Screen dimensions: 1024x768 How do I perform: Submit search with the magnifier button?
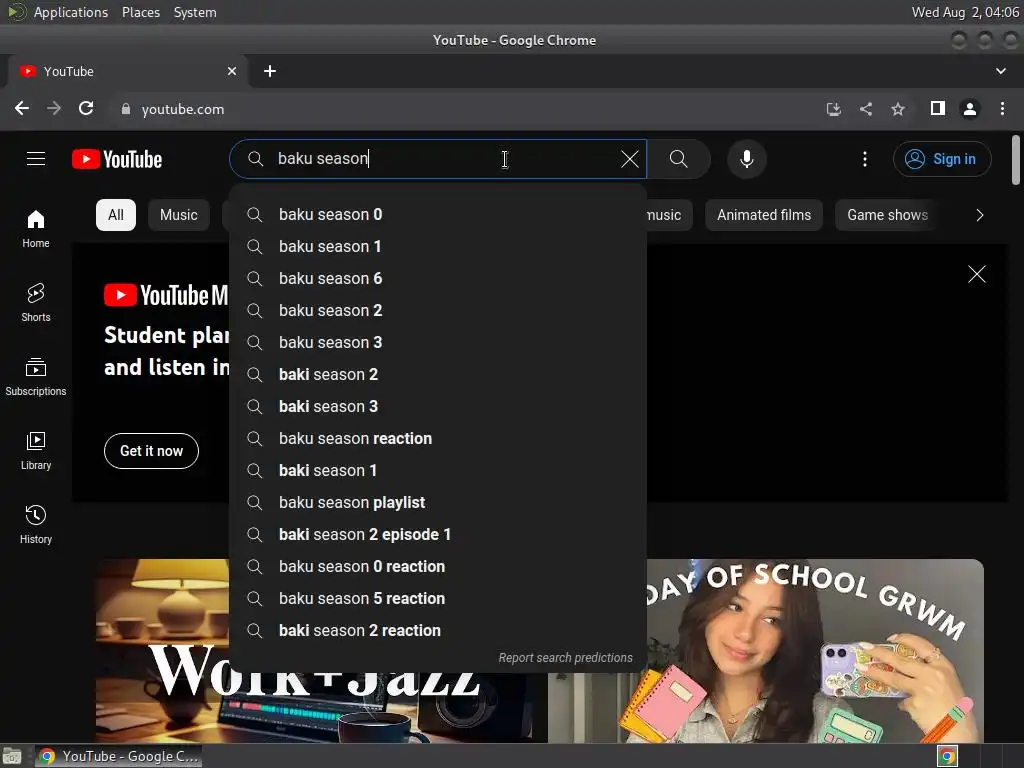(x=679, y=159)
